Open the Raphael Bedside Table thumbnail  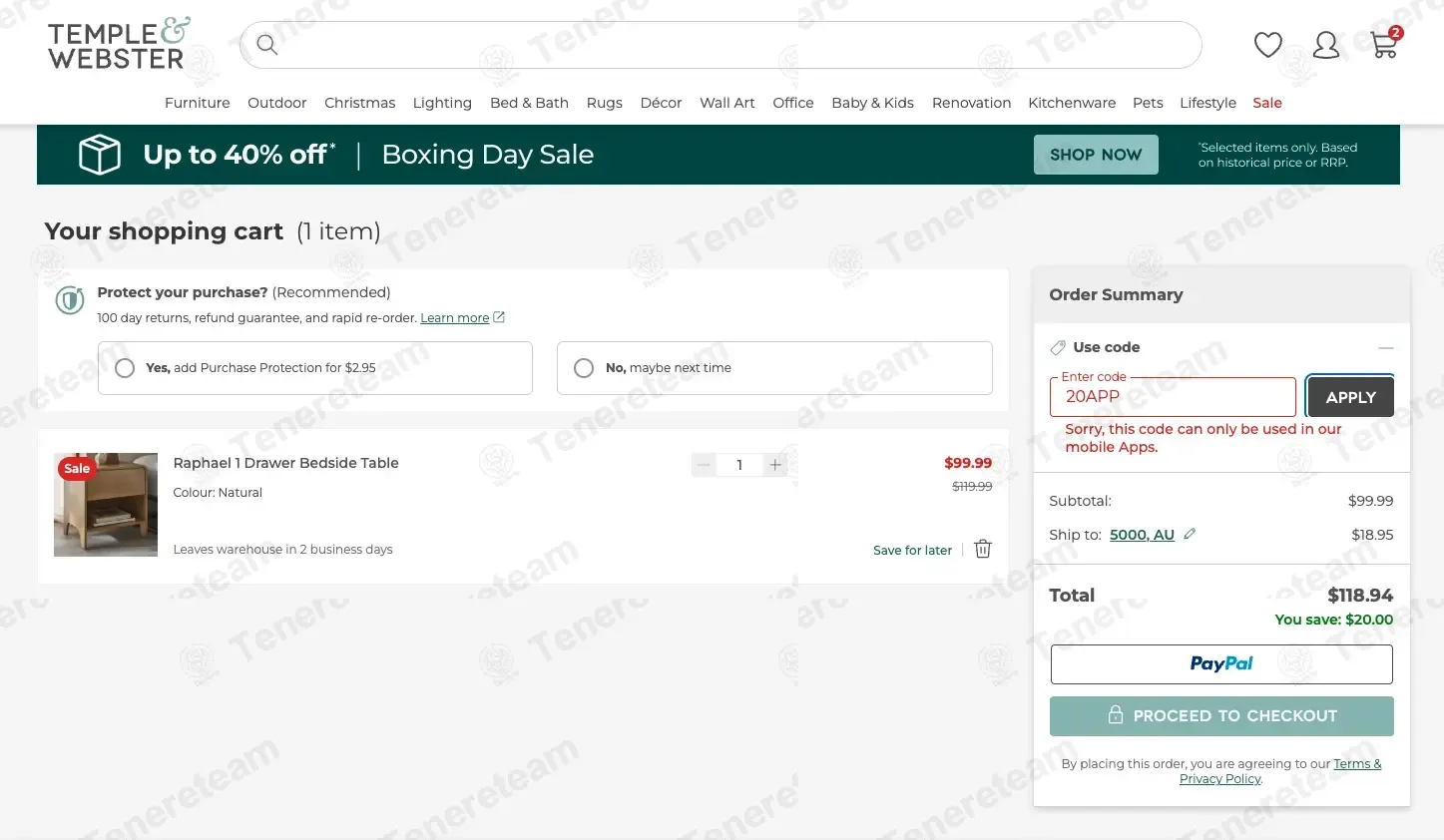106,505
